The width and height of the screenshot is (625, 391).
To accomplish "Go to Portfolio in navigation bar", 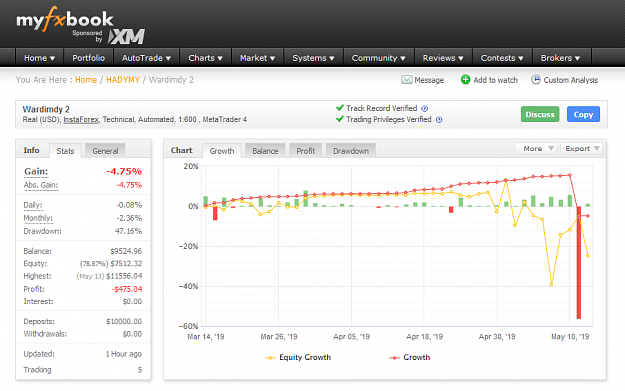I will 88,58.
